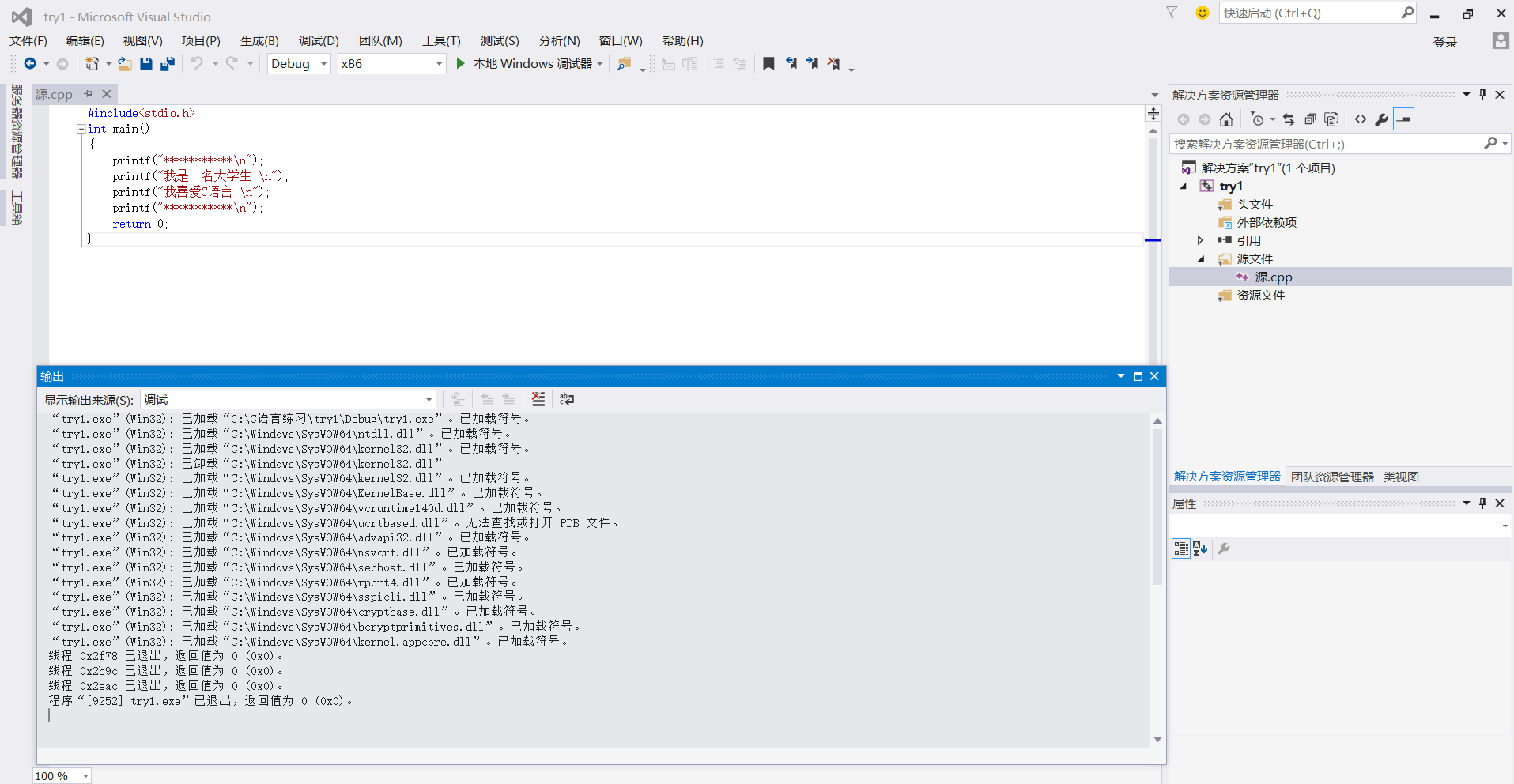Collapse the 源文件 folder node

[x=1201, y=259]
